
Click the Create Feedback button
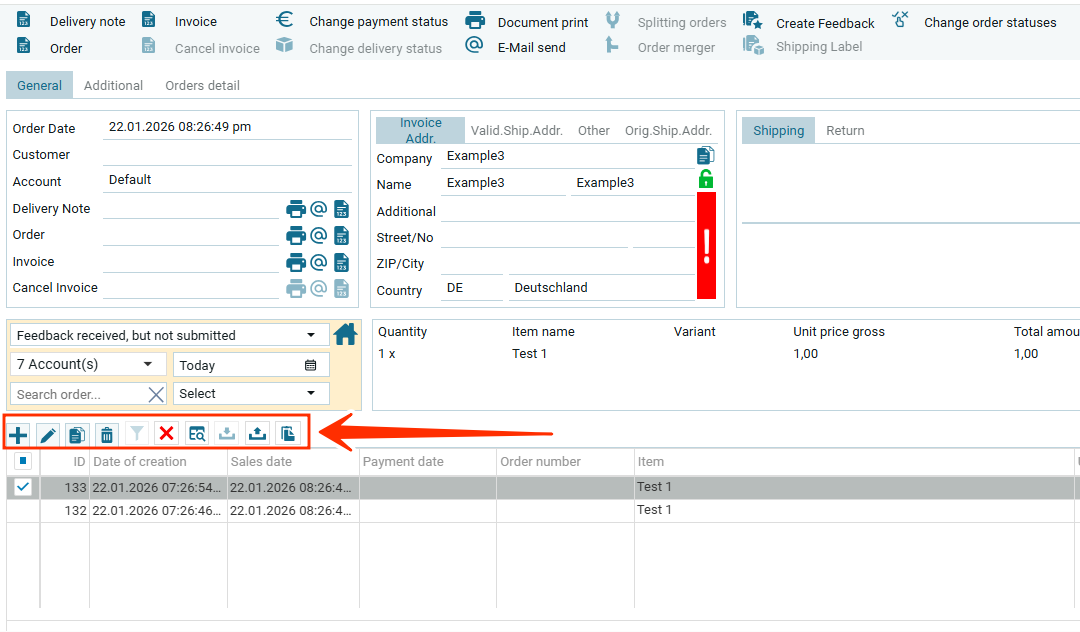tap(811, 23)
